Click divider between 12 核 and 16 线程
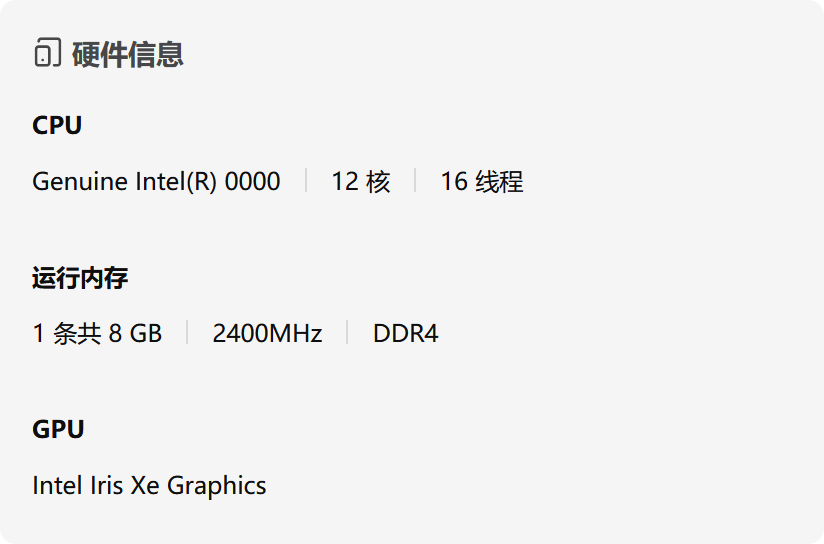 point(415,181)
